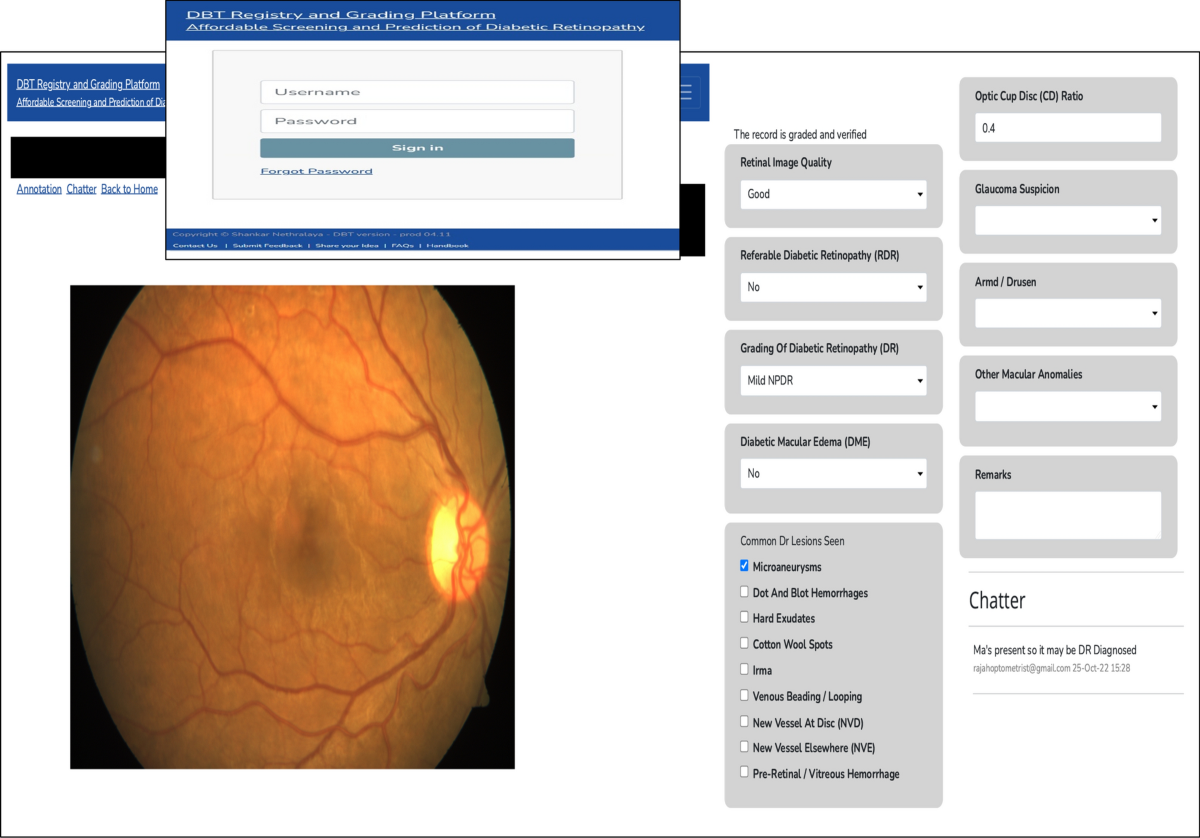The width and height of the screenshot is (1200, 838).
Task: Enable Dot And Blot Hemorrhages checkbox
Action: click(x=744, y=592)
